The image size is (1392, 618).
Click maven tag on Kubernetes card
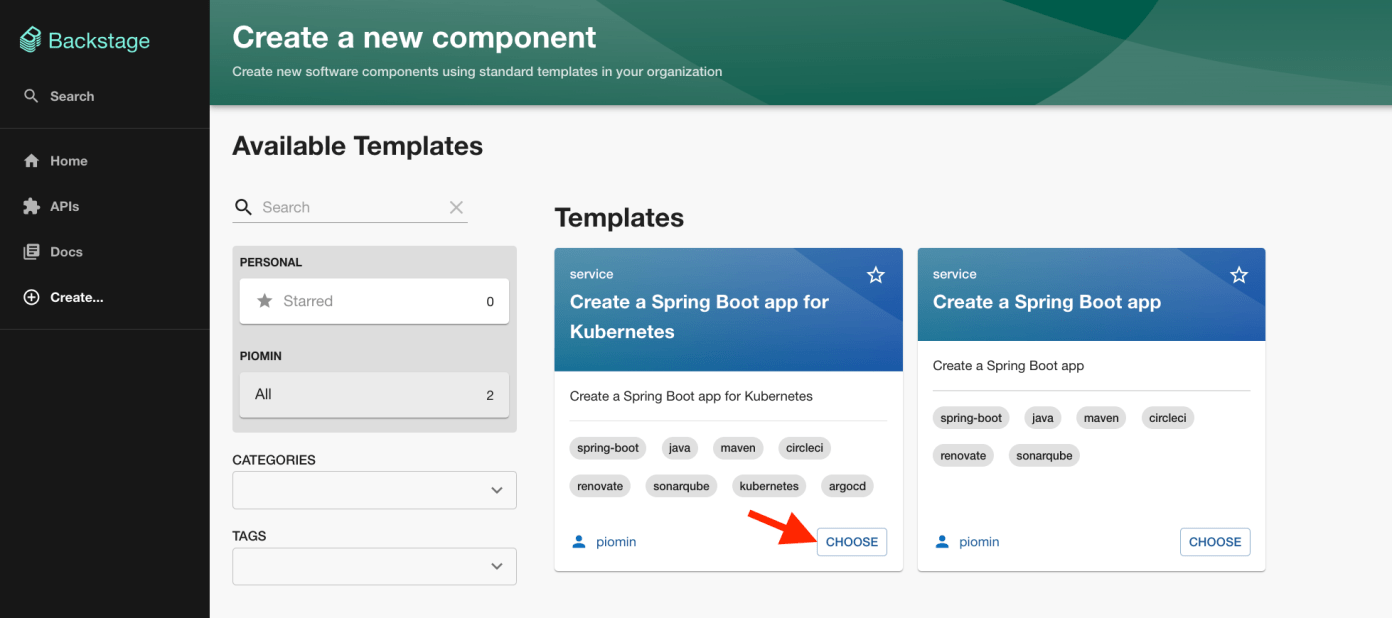[738, 448]
